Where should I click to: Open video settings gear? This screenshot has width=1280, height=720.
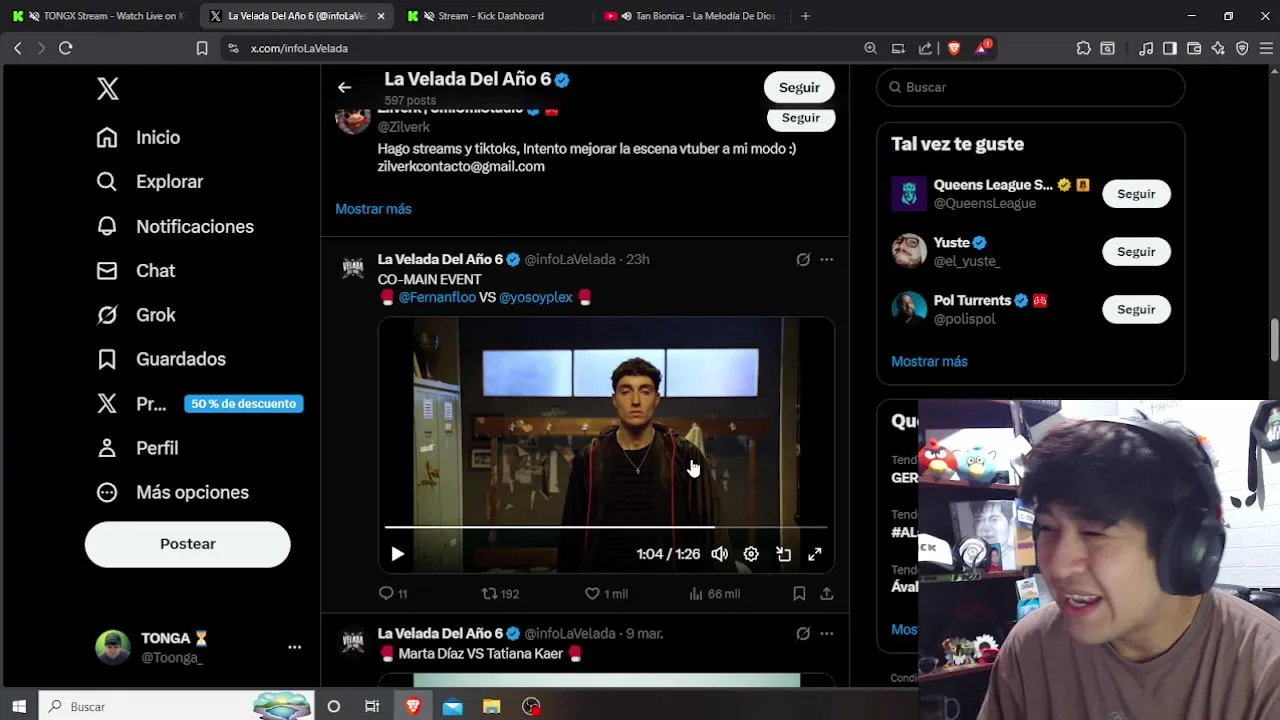751,554
